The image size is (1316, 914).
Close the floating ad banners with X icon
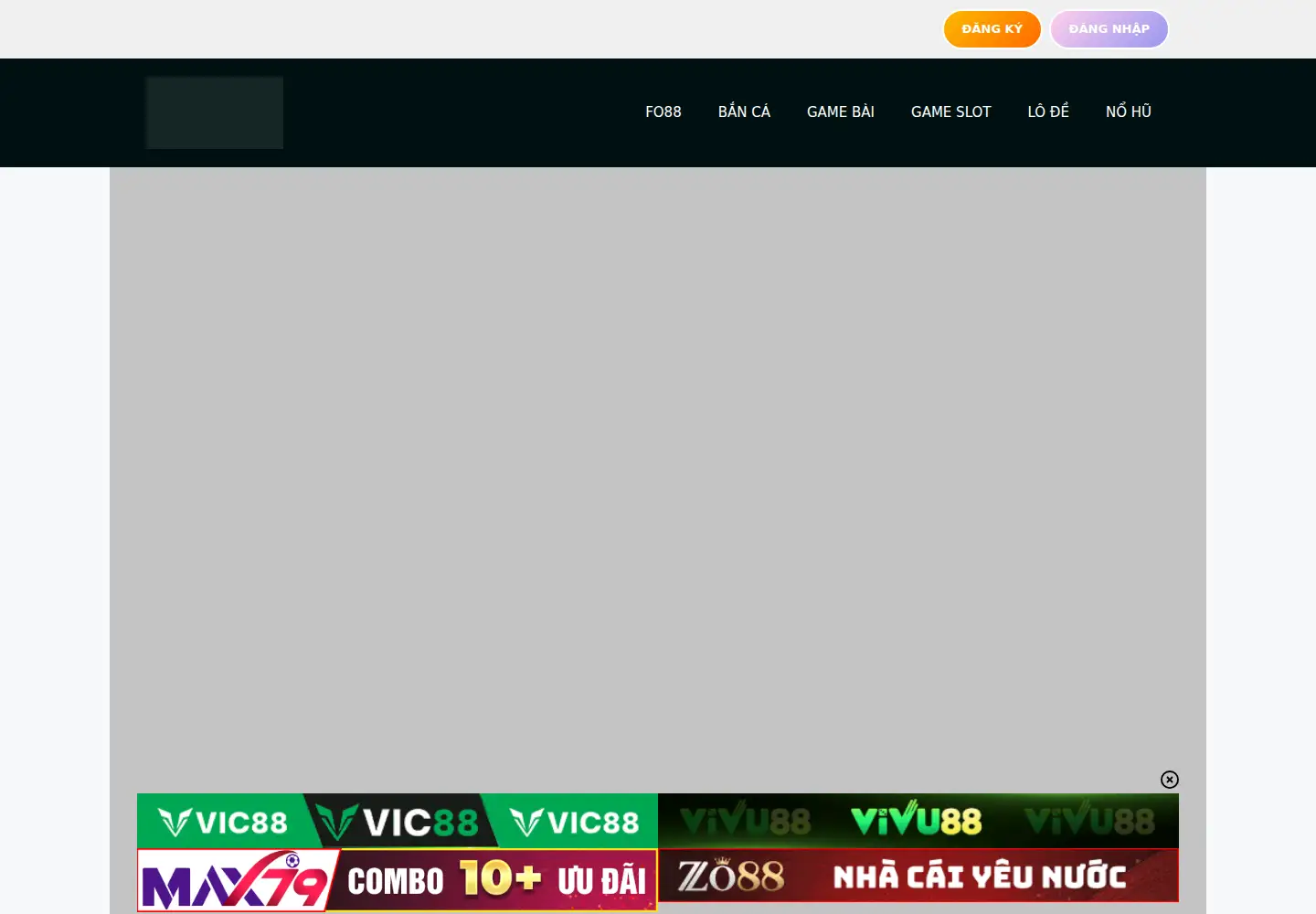click(x=1170, y=780)
